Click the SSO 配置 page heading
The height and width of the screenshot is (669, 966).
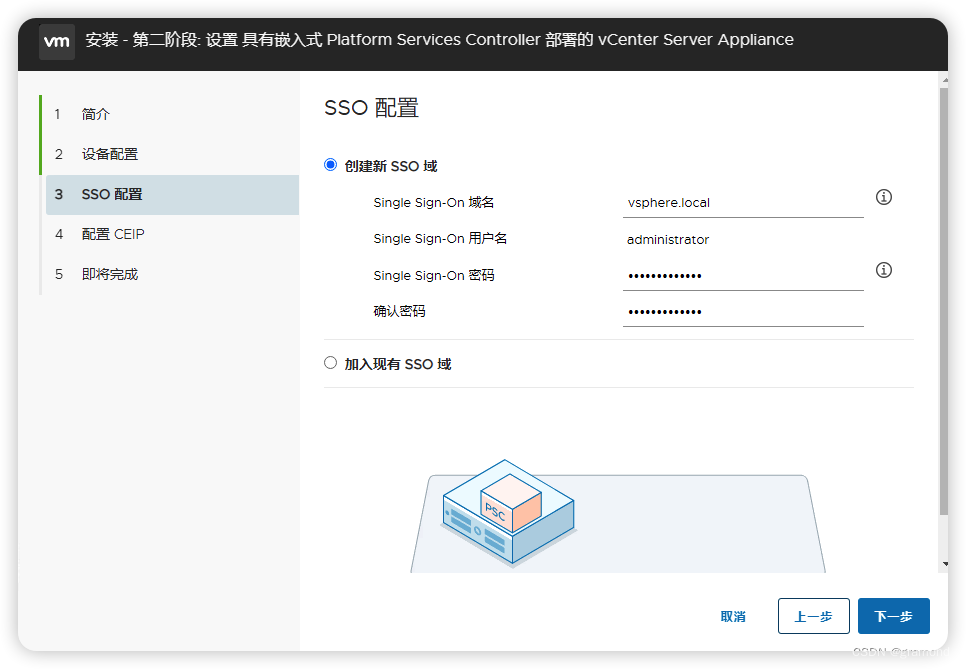click(371, 108)
